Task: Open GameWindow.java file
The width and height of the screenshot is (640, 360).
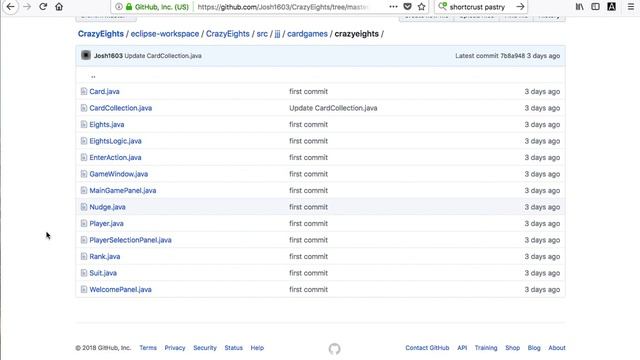Action: (119, 174)
